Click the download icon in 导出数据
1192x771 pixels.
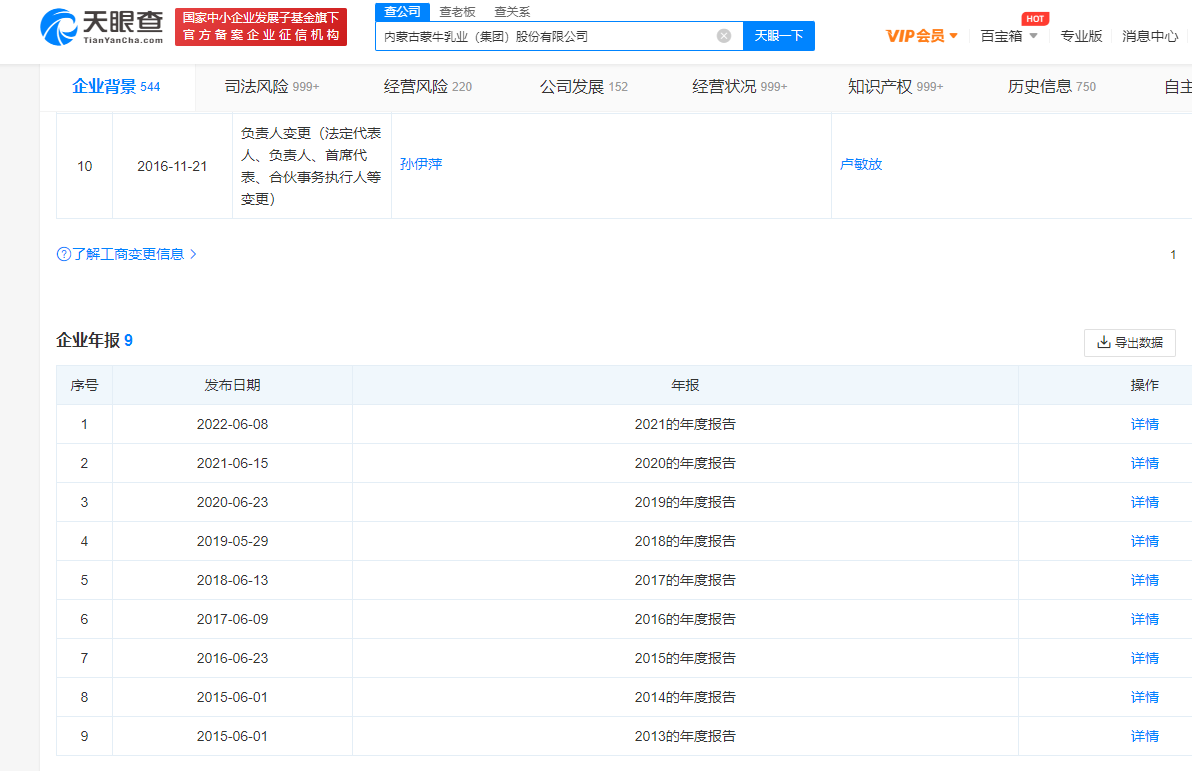click(x=1104, y=342)
